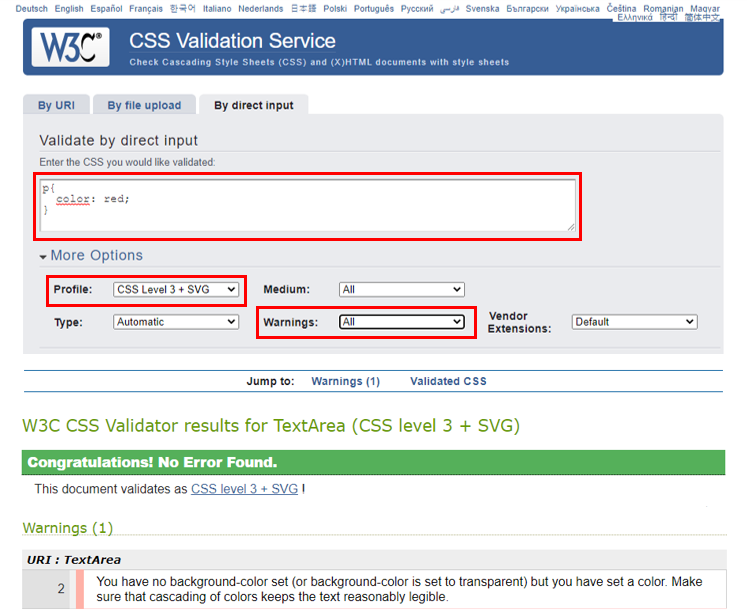
Task: Switch language to Ελληνικά
Action: (x=635, y=18)
